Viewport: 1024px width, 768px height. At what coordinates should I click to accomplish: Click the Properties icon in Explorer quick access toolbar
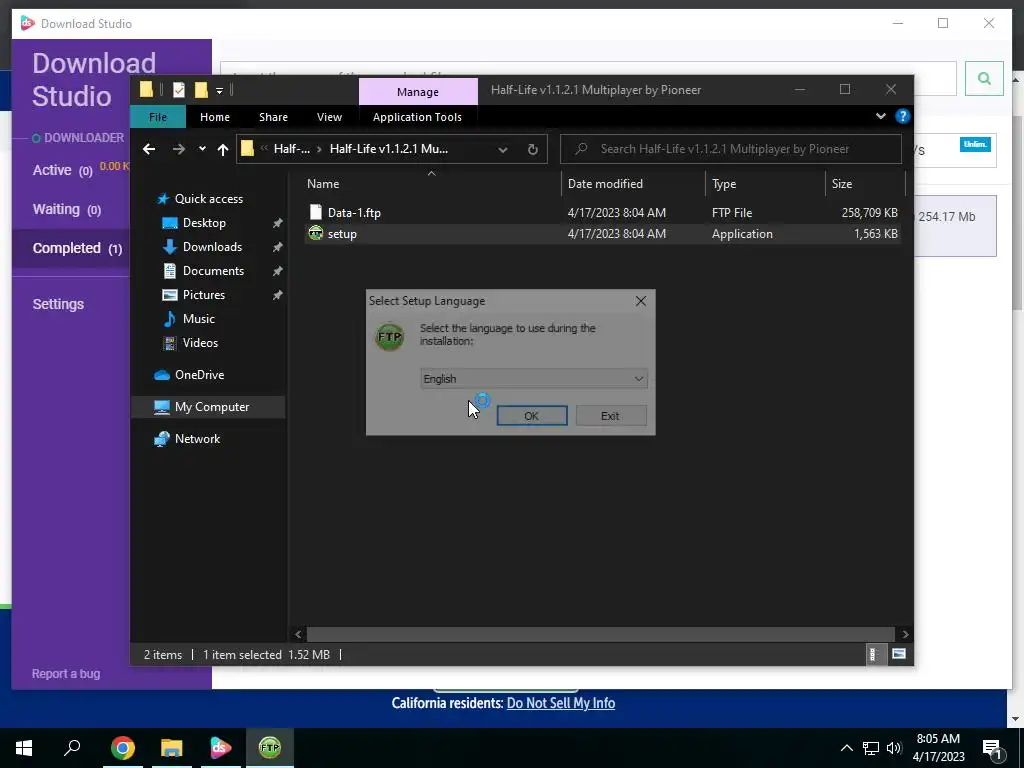(x=178, y=90)
